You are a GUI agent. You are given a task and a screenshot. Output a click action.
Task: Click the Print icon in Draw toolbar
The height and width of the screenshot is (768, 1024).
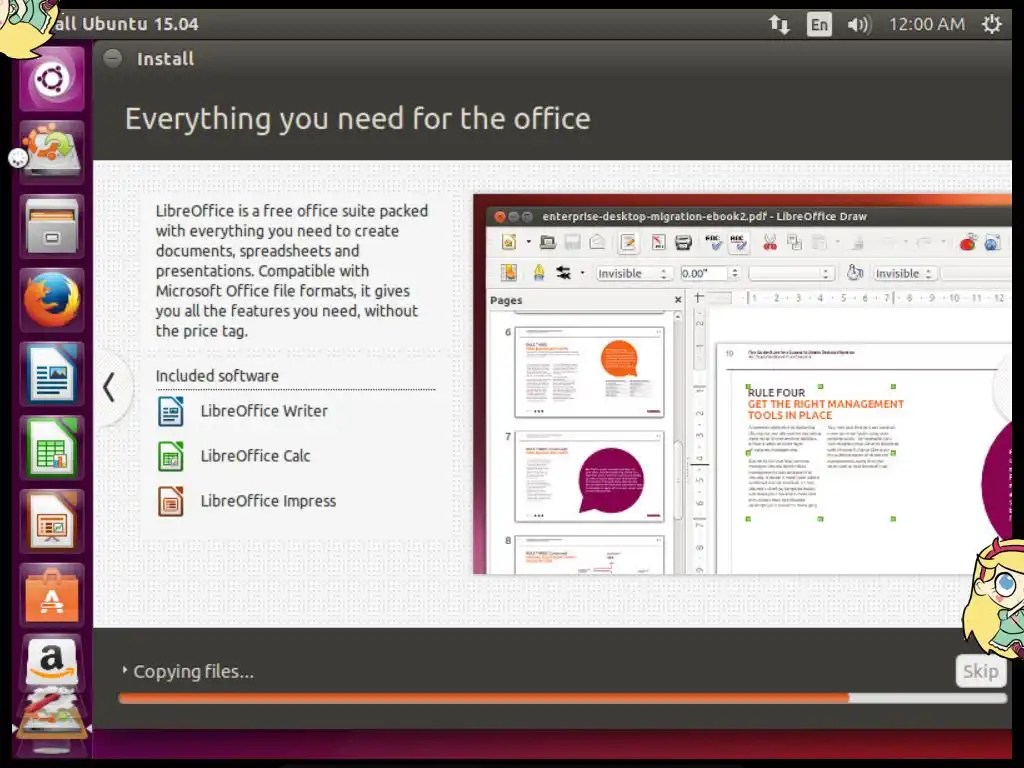683,243
